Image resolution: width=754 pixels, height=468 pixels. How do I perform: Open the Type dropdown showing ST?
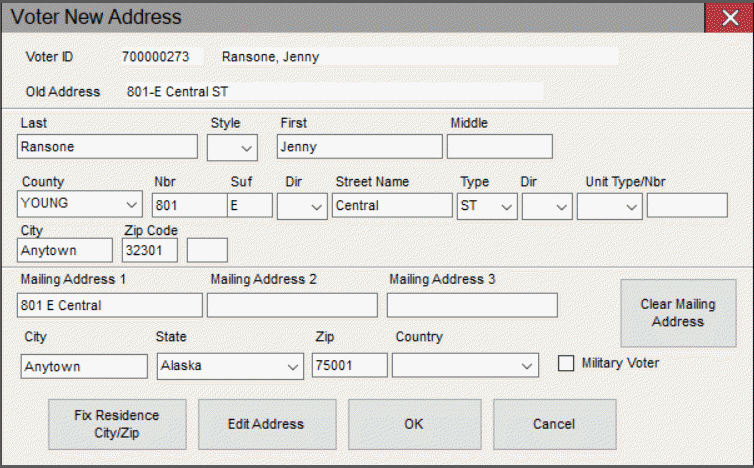click(487, 207)
